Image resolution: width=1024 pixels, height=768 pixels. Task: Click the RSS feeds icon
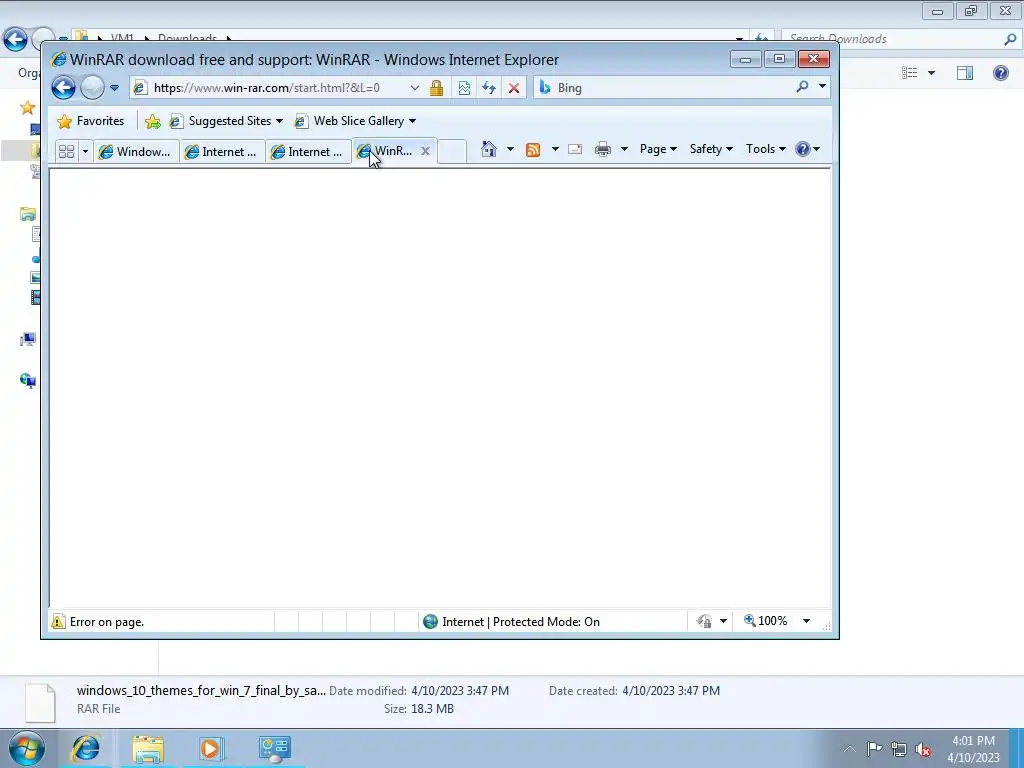pos(533,150)
